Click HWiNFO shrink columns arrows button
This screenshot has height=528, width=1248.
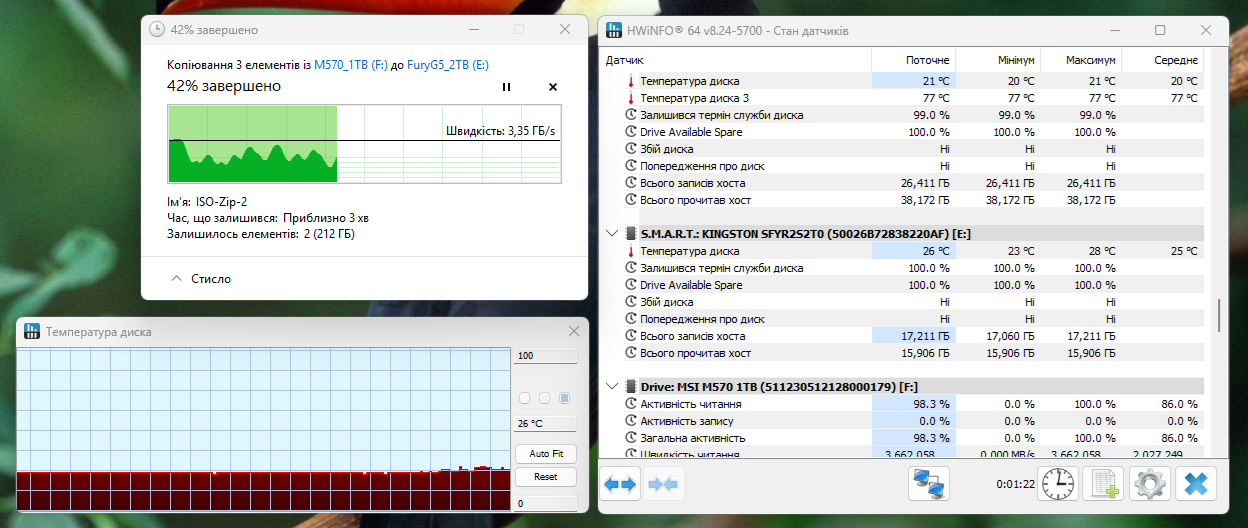tap(663, 485)
